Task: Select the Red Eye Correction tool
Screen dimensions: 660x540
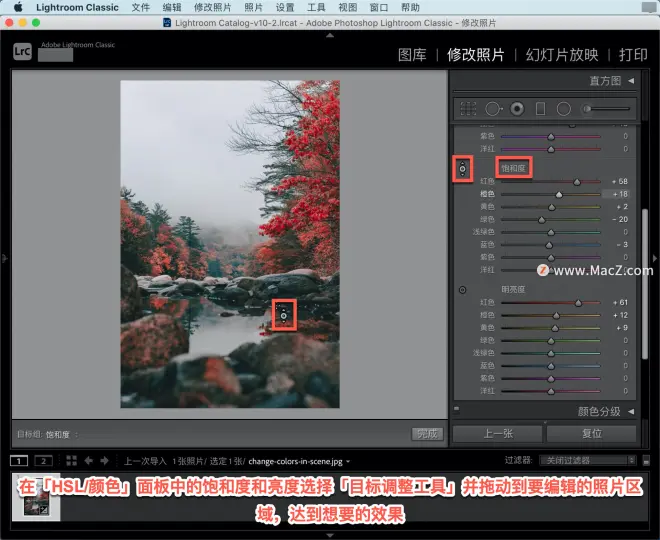Action: pos(517,109)
